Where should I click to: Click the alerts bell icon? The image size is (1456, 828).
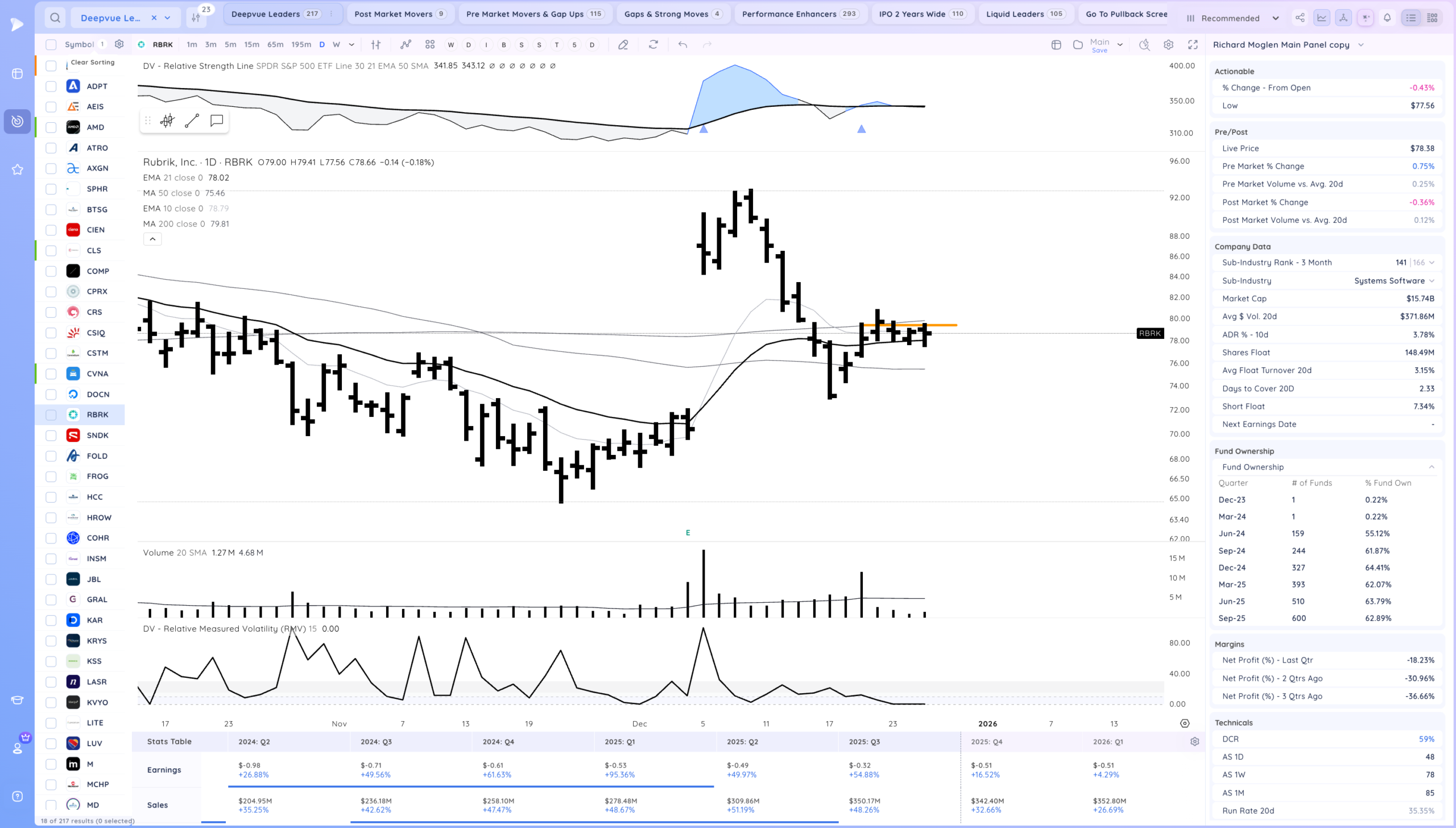point(1387,18)
